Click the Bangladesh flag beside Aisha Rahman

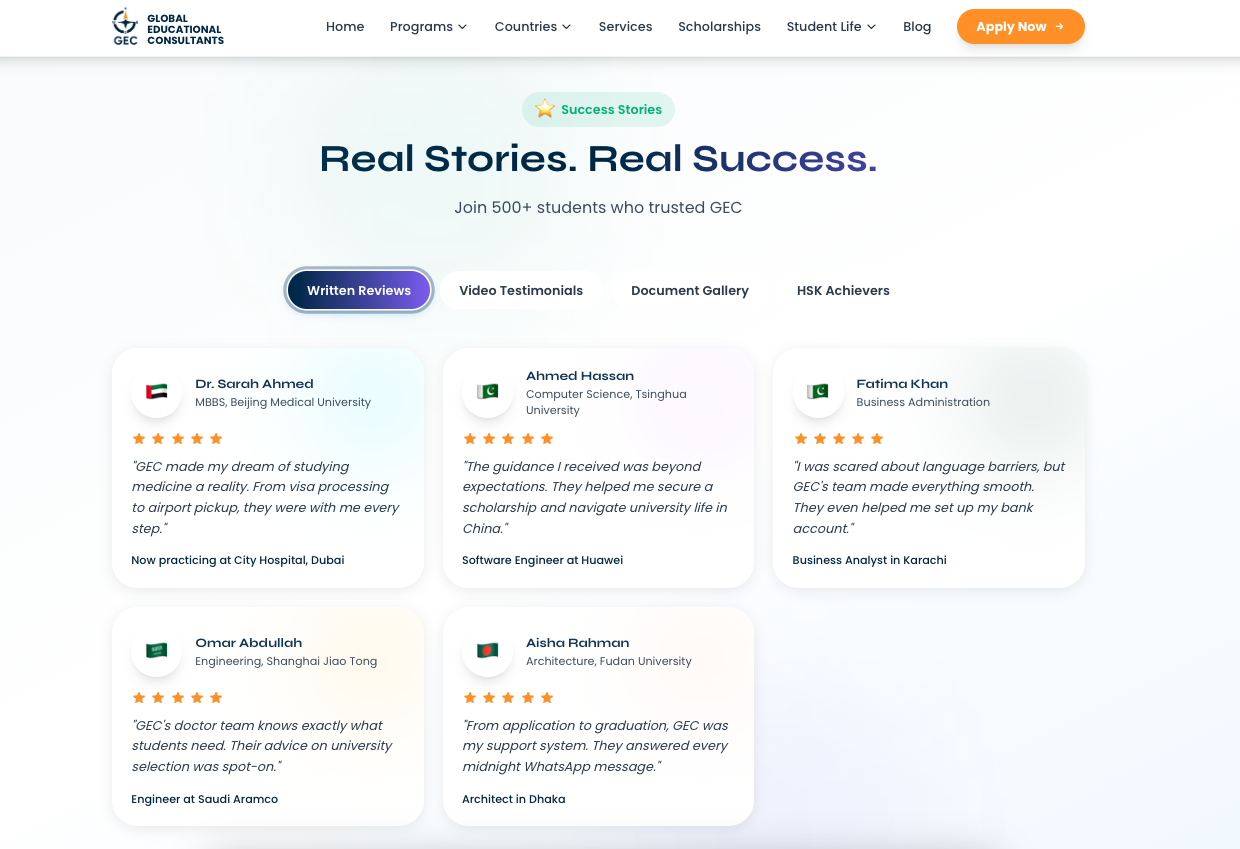[488, 651]
